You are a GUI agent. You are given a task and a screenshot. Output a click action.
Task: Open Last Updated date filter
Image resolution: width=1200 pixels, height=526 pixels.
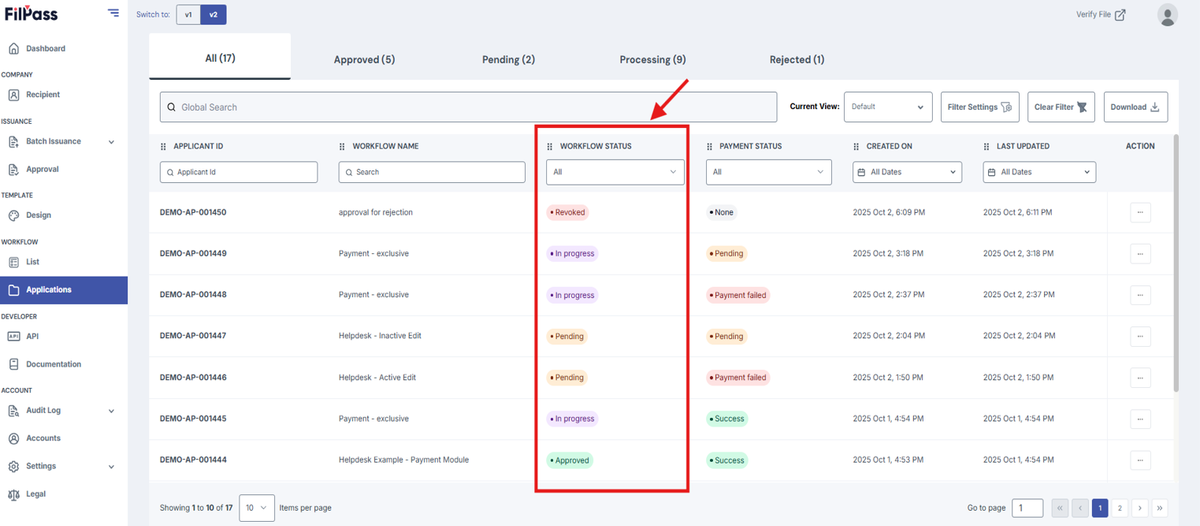click(x=1039, y=172)
